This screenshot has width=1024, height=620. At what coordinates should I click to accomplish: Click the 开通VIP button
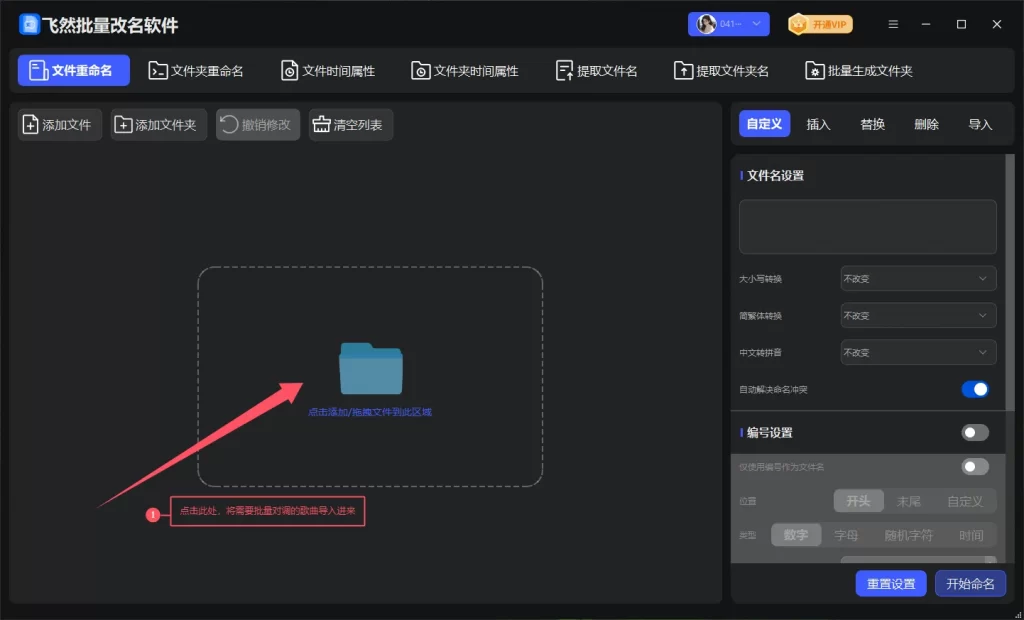point(820,25)
